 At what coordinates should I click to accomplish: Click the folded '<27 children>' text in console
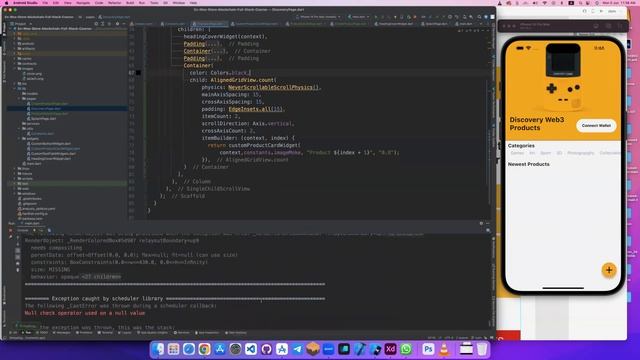[101, 276]
